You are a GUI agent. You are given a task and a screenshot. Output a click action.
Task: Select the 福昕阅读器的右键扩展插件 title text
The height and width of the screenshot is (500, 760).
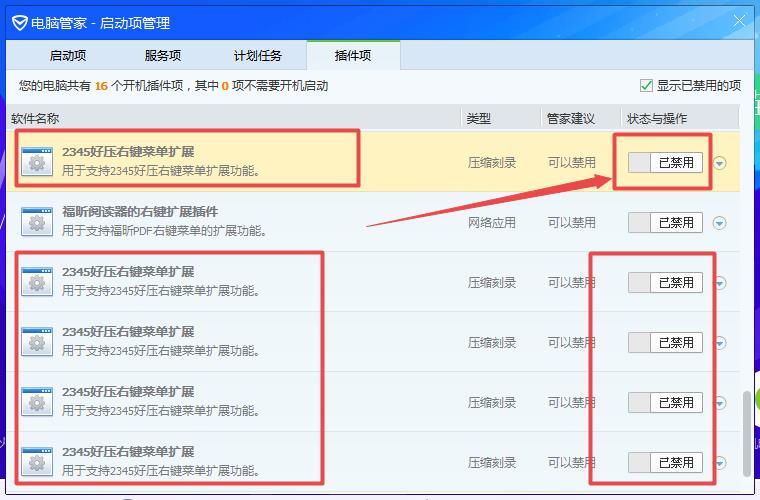tap(140, 212)
